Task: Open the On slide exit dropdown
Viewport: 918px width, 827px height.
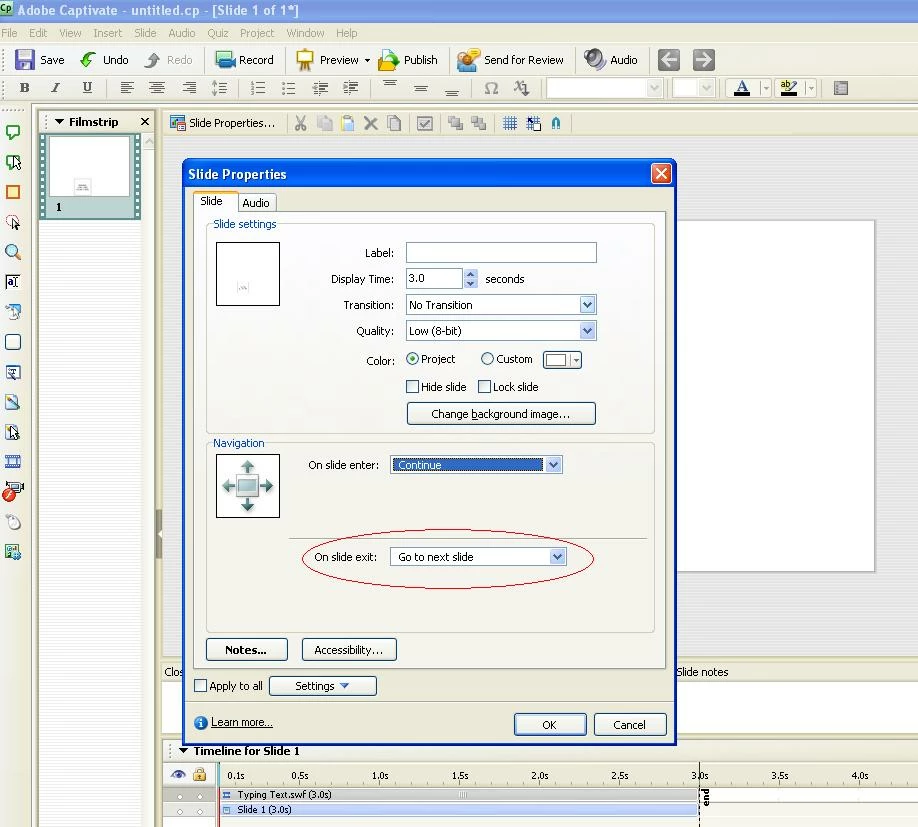Action: click(x=557, y=557)
